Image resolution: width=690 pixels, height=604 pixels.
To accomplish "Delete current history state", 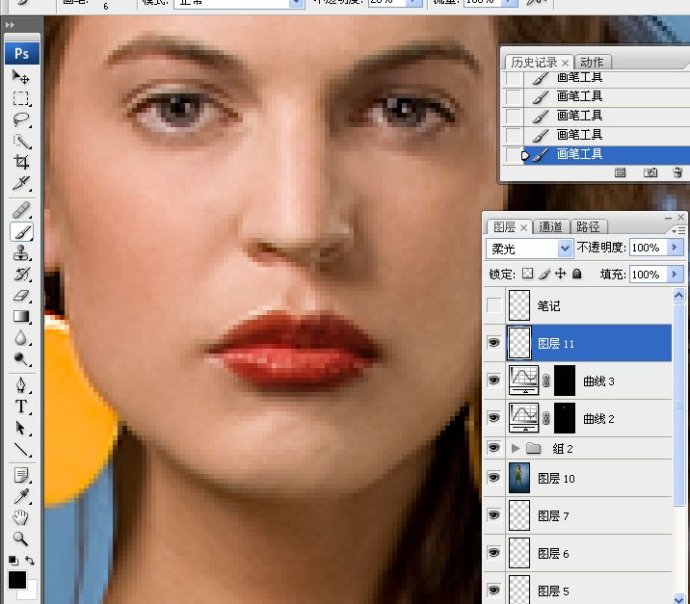I will coord(678,172).
